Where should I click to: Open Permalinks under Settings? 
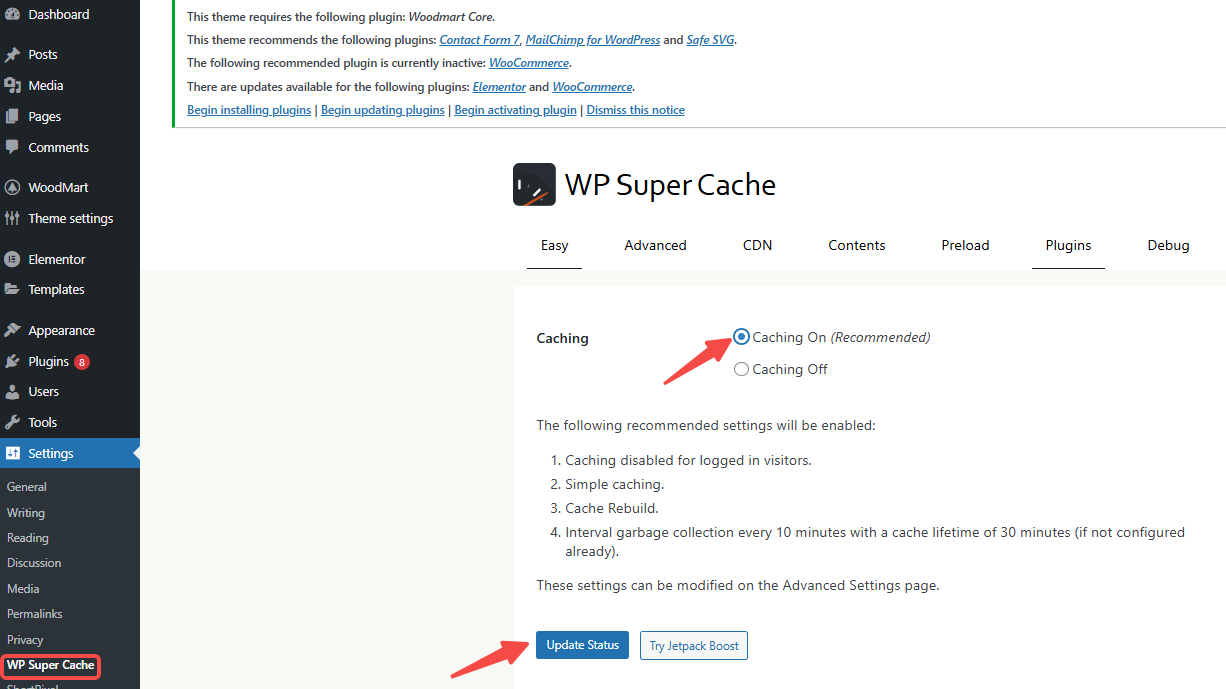34,613
